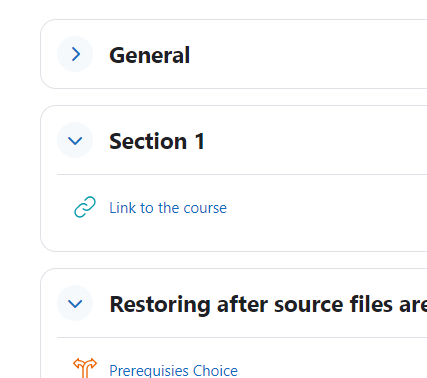Screen dimensions: 427x378
Task: Select the Restoring after source files heading
Action: click(x=268, y=304)
